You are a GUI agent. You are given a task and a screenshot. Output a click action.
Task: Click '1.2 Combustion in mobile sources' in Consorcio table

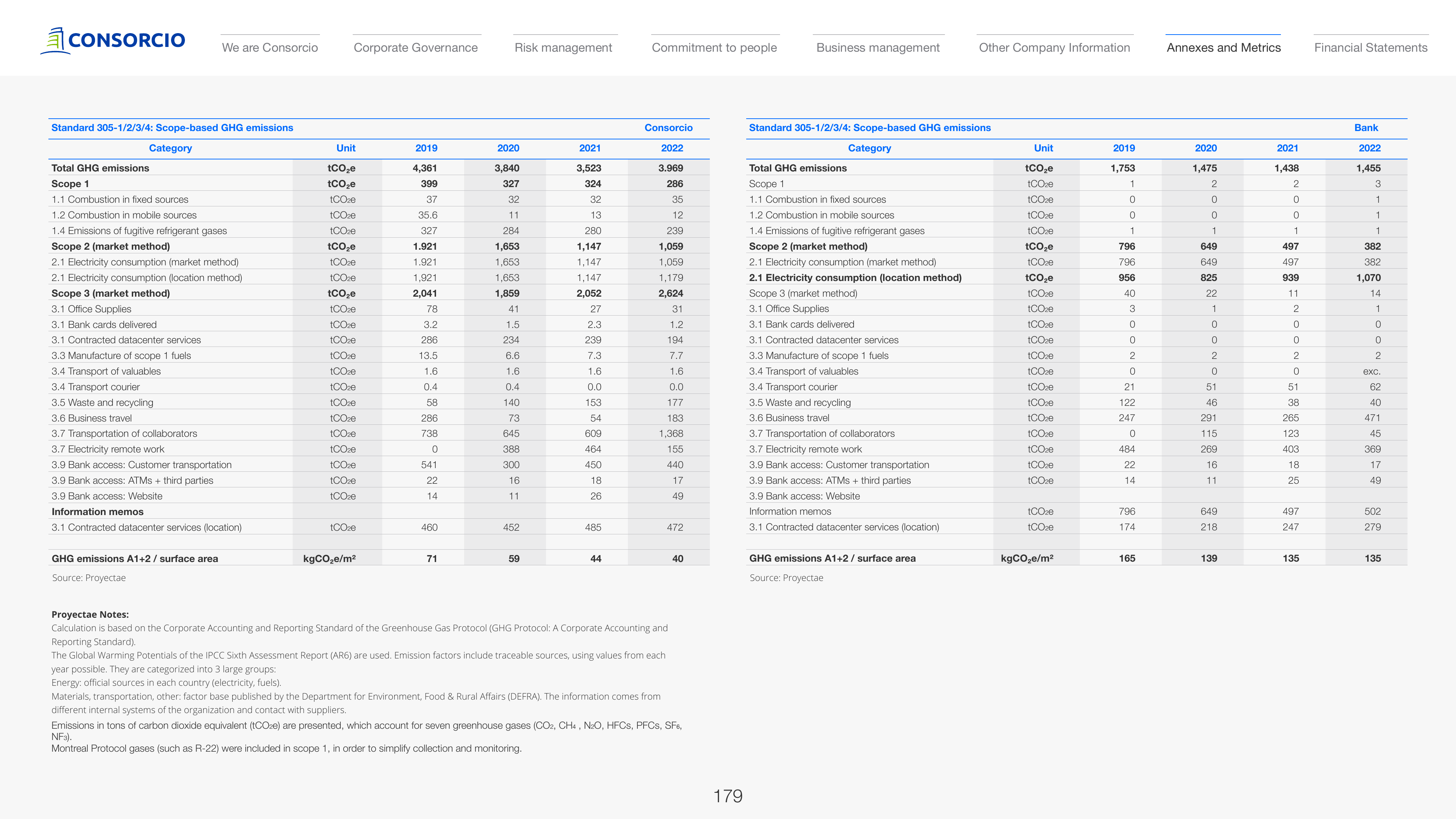click(x=124, y=215)
